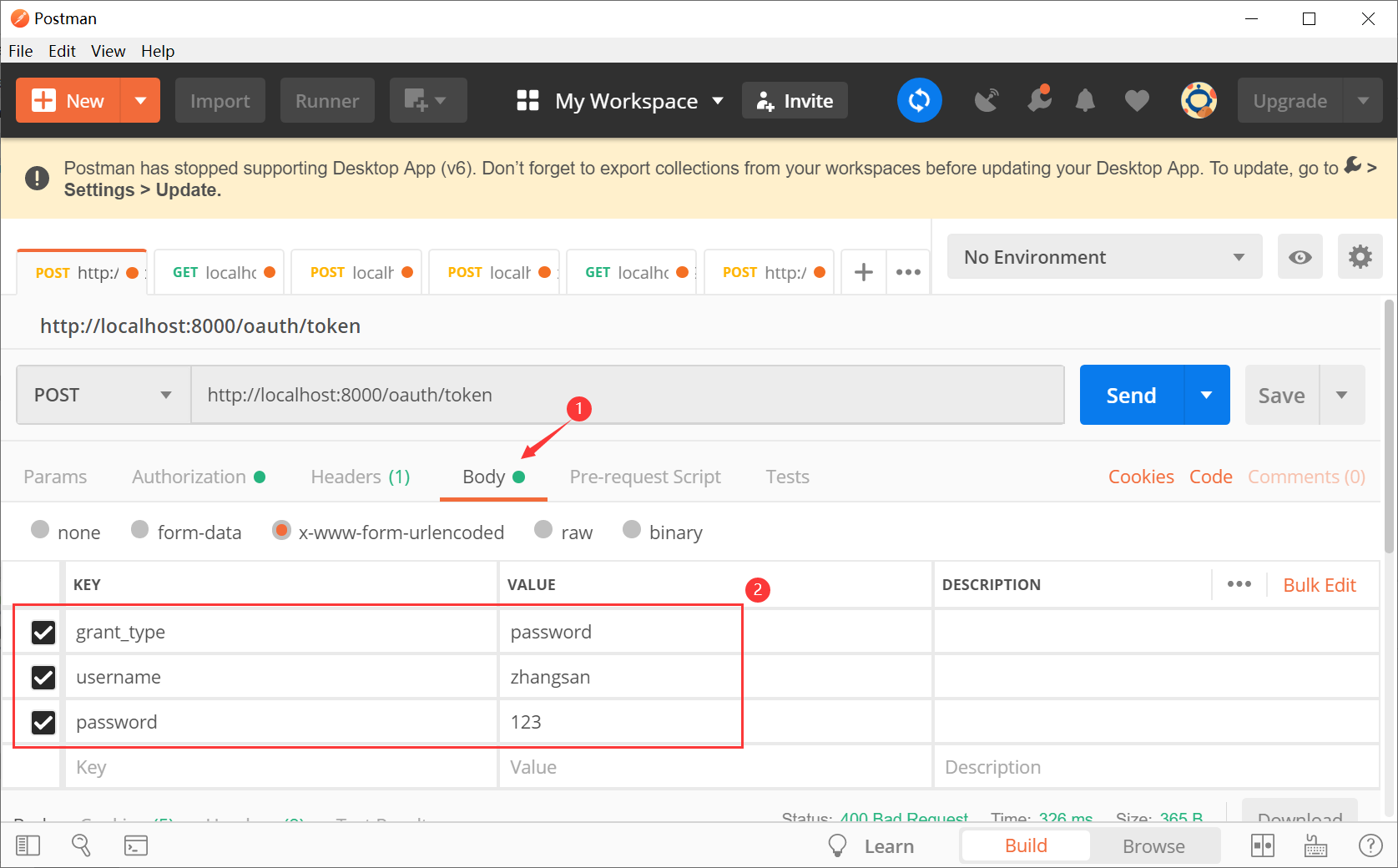Open the Code link
Image resolution: width=1398 pixels, height=868 pixels.
tap(1211, 477)
